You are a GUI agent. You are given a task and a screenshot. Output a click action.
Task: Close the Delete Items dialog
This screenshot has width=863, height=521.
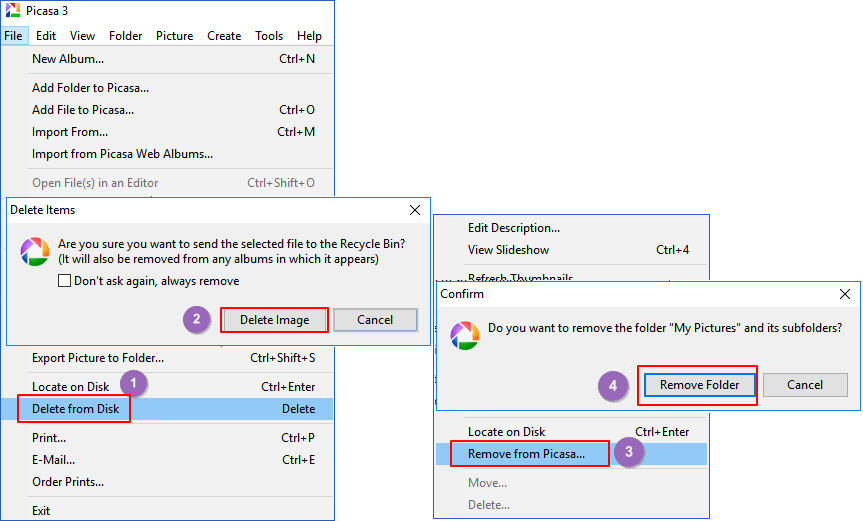click(415, 210)
